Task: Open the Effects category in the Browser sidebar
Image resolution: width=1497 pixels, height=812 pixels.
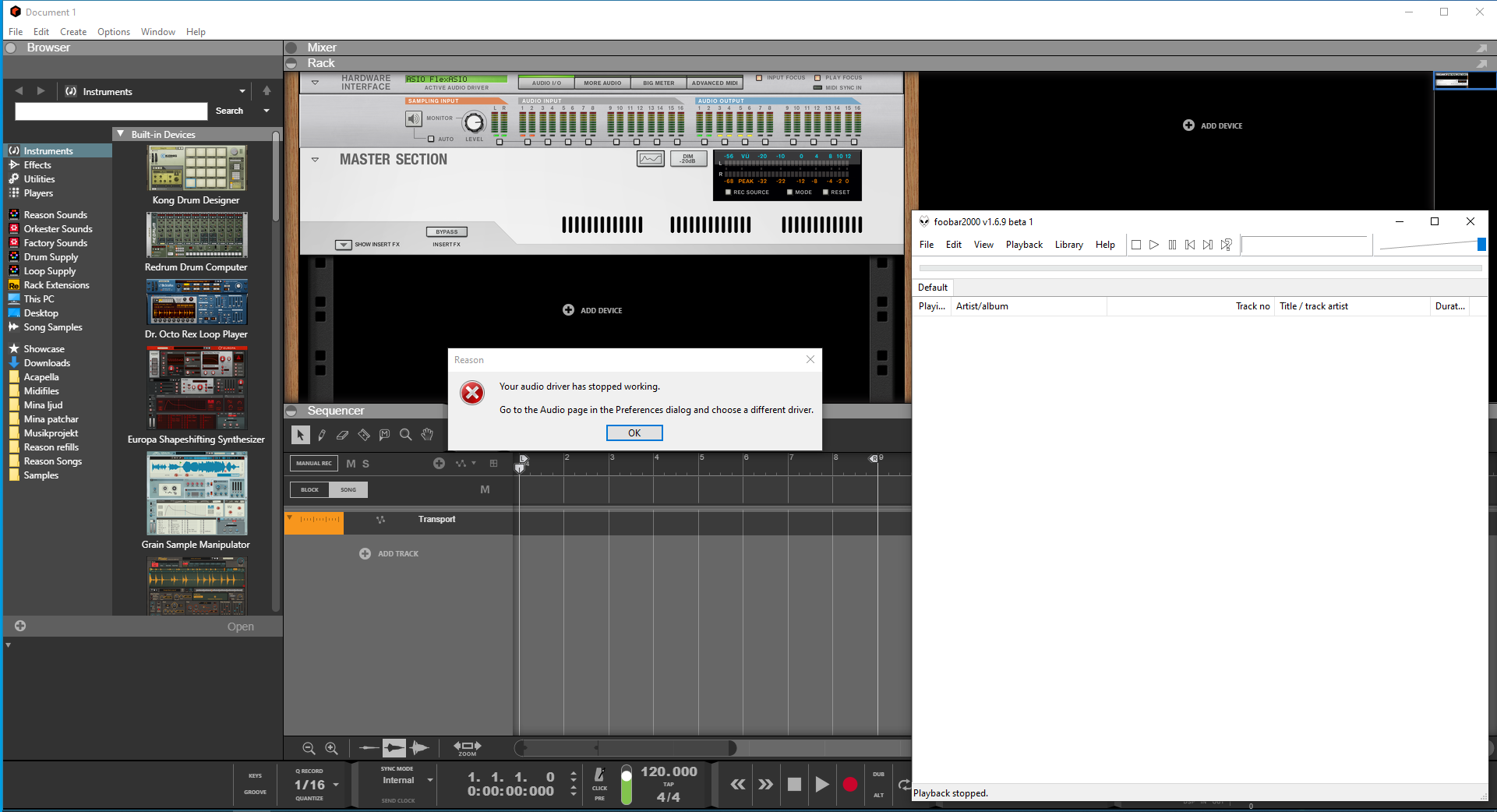Action: (x=37, y=164)
